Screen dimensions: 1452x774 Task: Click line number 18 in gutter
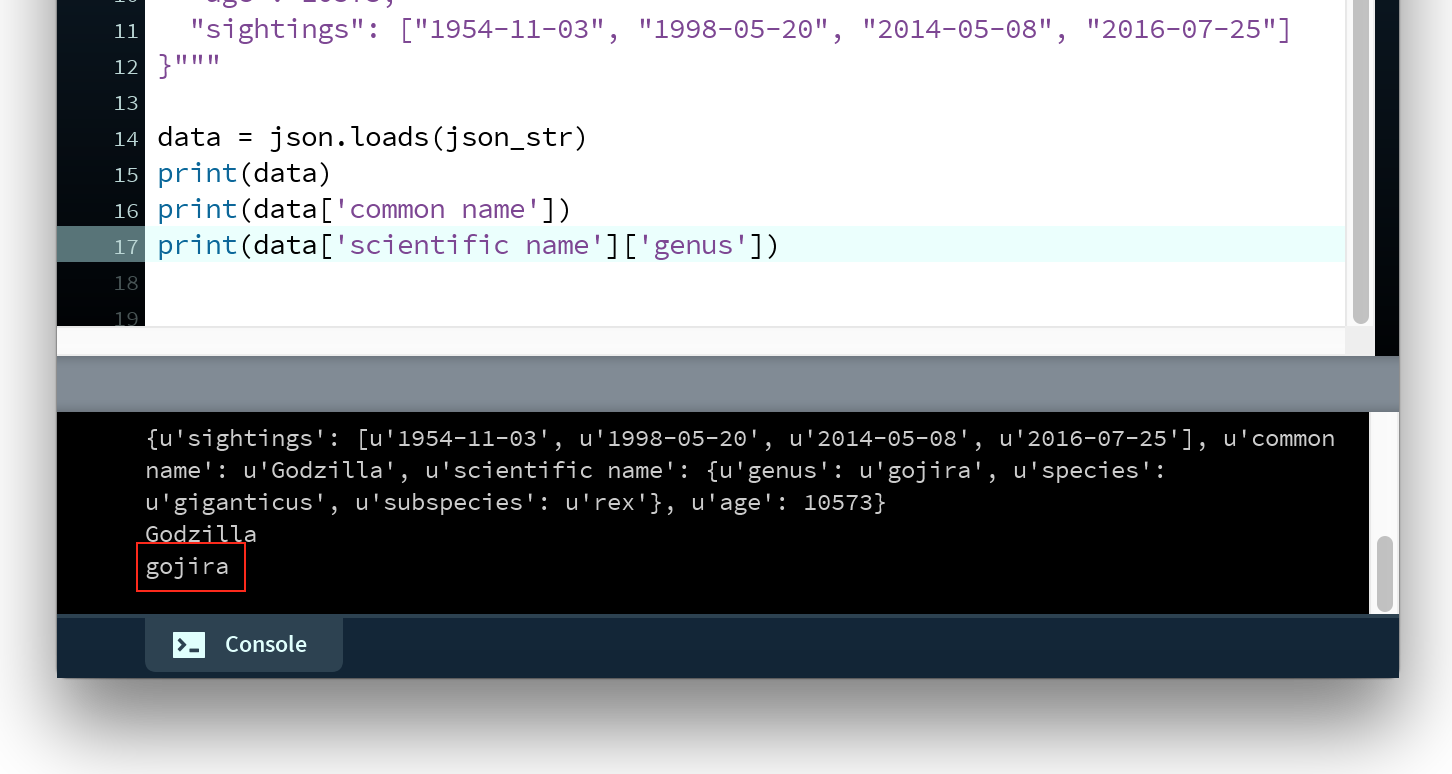(125, 283)
